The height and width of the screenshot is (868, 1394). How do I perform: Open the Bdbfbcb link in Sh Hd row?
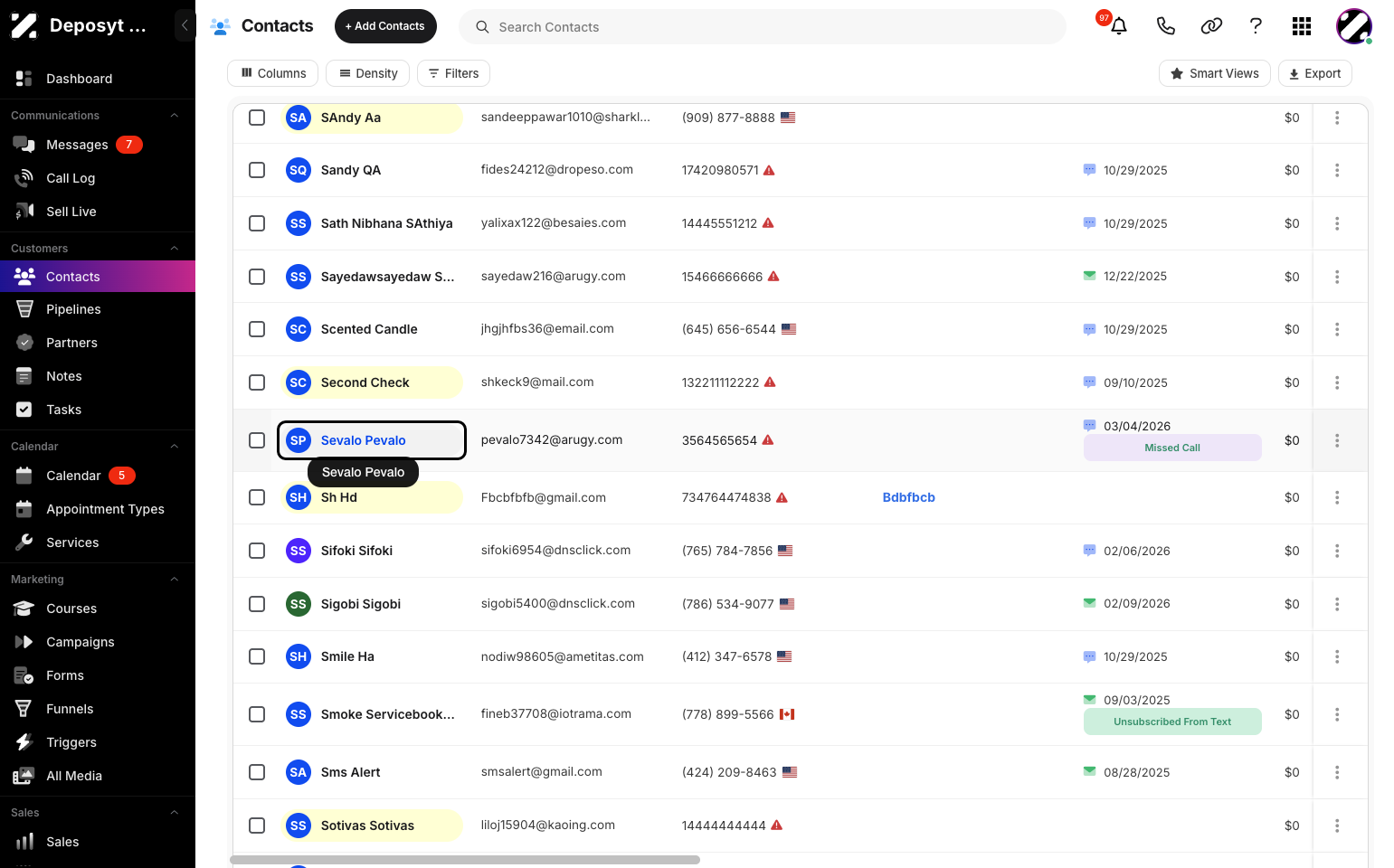tap(909, 497)
